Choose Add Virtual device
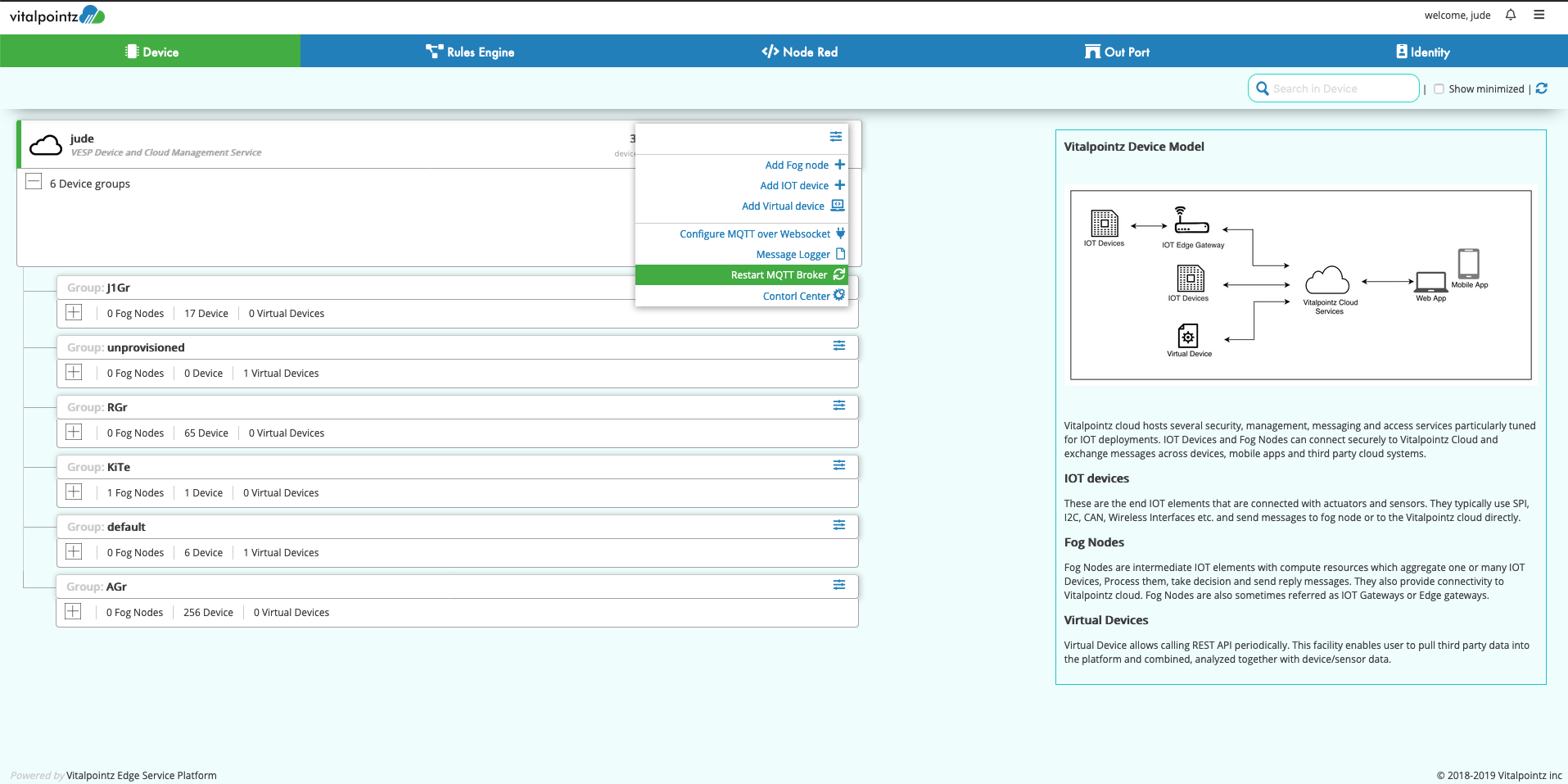 pos(783,206)
